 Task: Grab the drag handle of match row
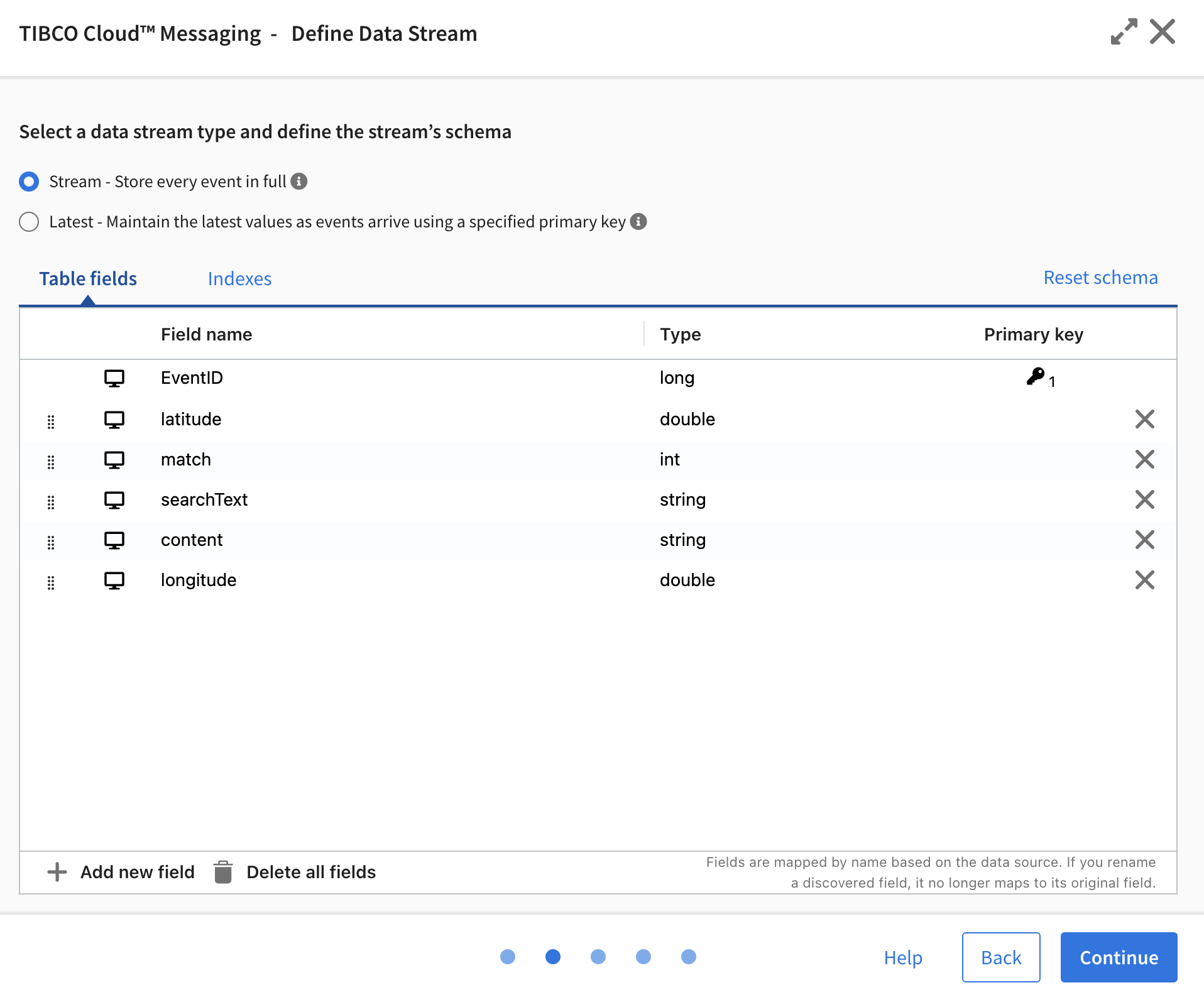(x=51, y=462)
